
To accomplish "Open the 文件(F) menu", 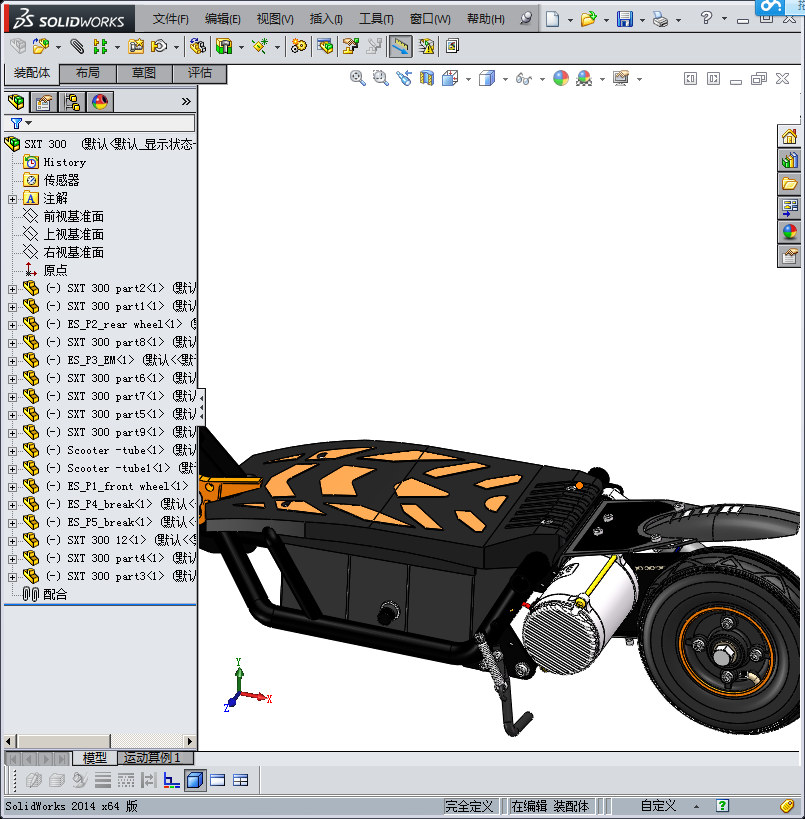I will tap(170, 19).
